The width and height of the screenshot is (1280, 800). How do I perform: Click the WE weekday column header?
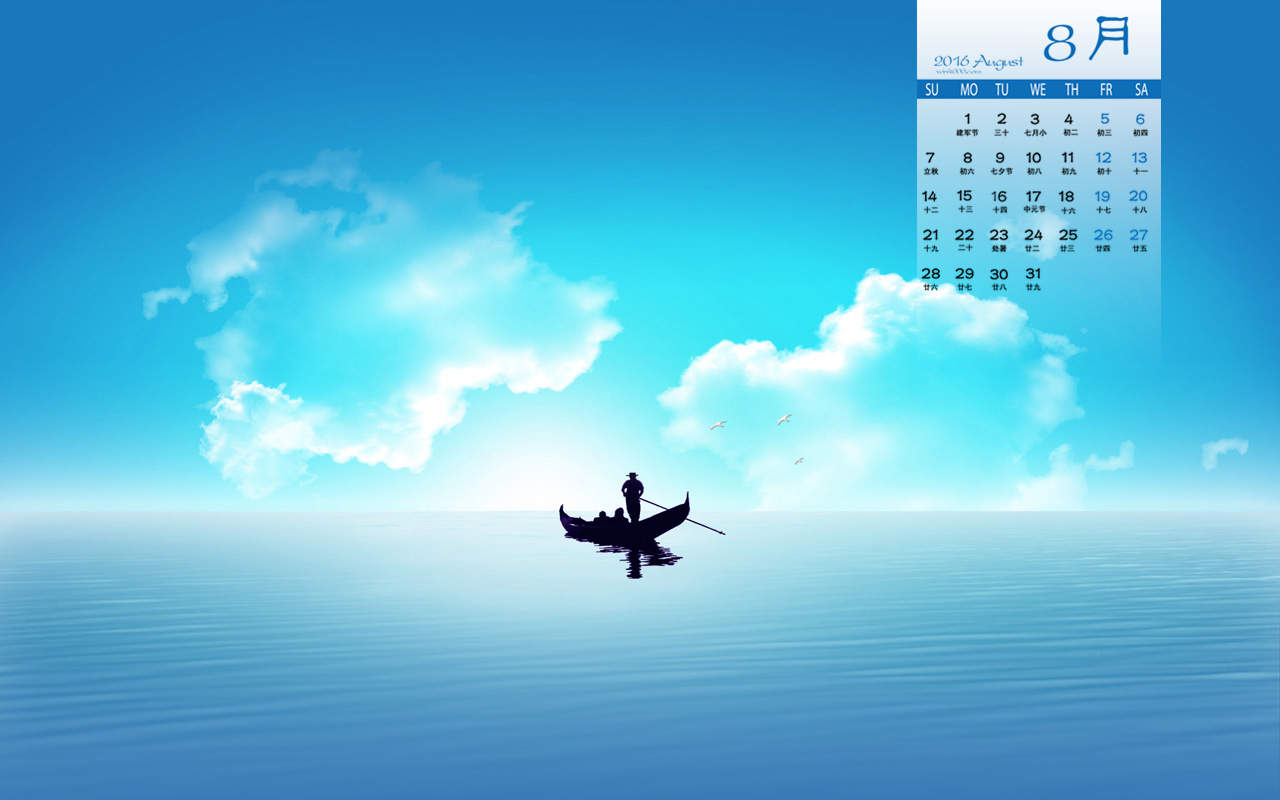coord(1038,90)
